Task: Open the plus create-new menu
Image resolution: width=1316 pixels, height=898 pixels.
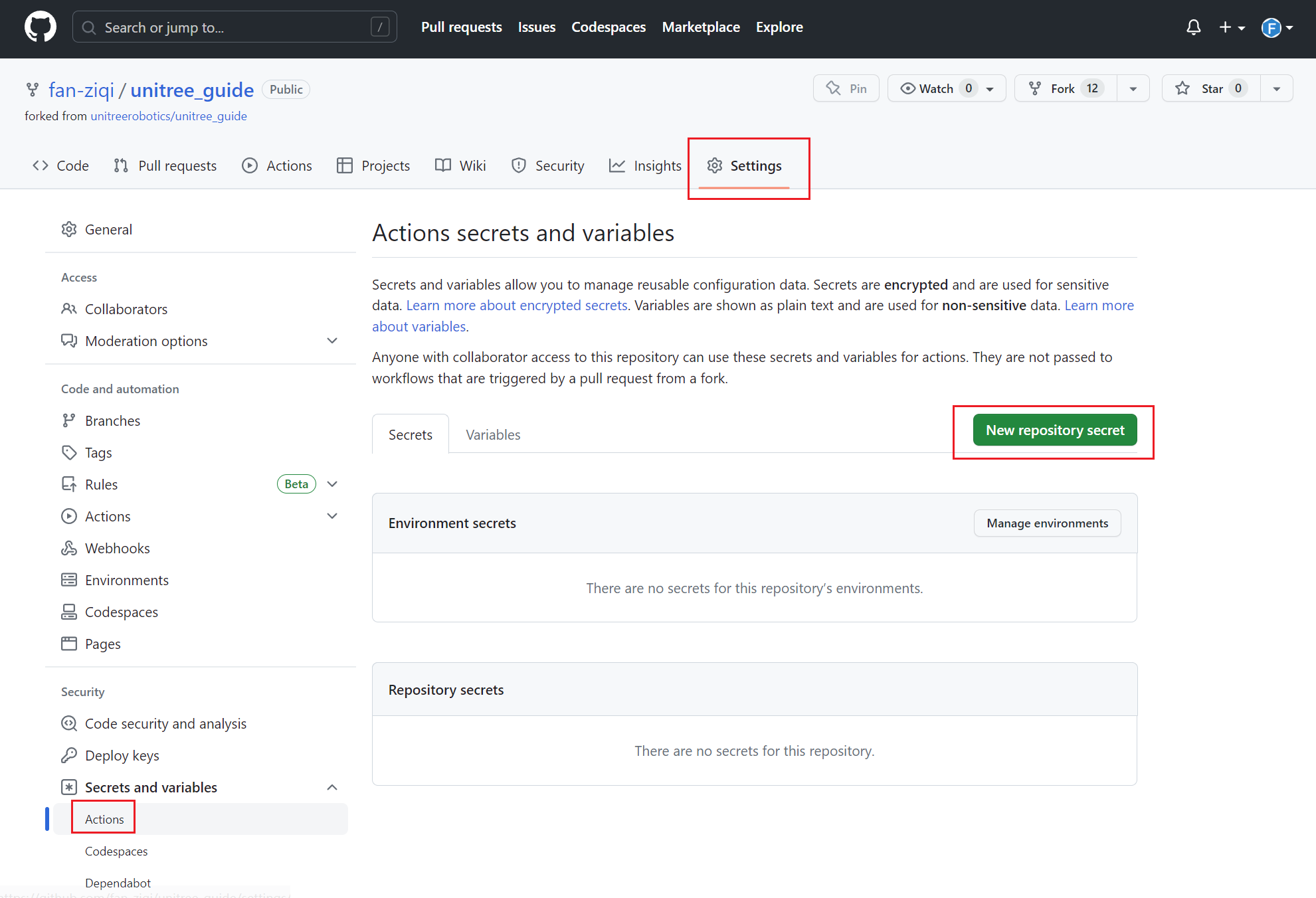Action: point(1232,27)
